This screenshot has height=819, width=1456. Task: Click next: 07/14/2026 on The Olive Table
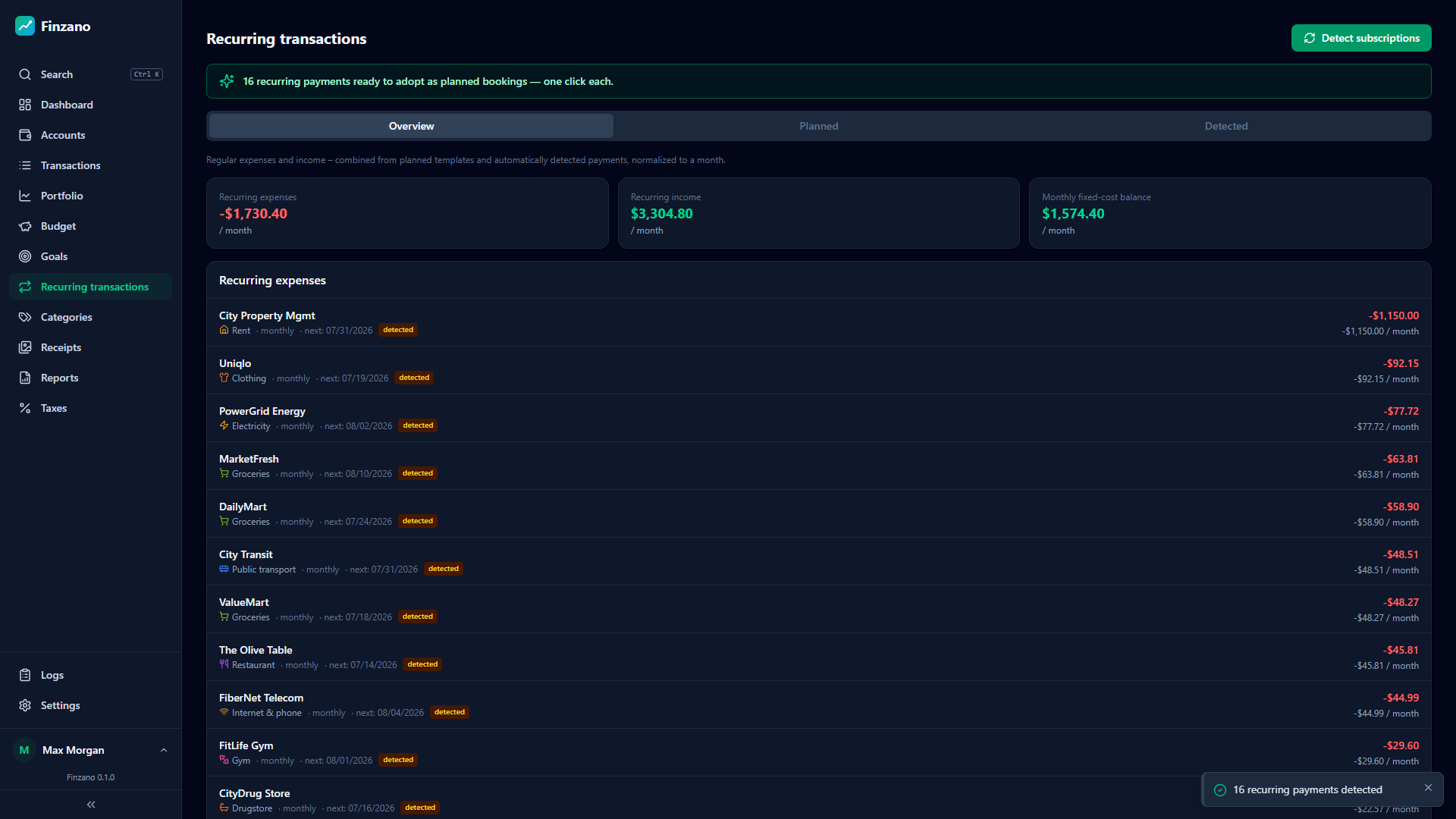pyautogui.click(x=362, y=665)
